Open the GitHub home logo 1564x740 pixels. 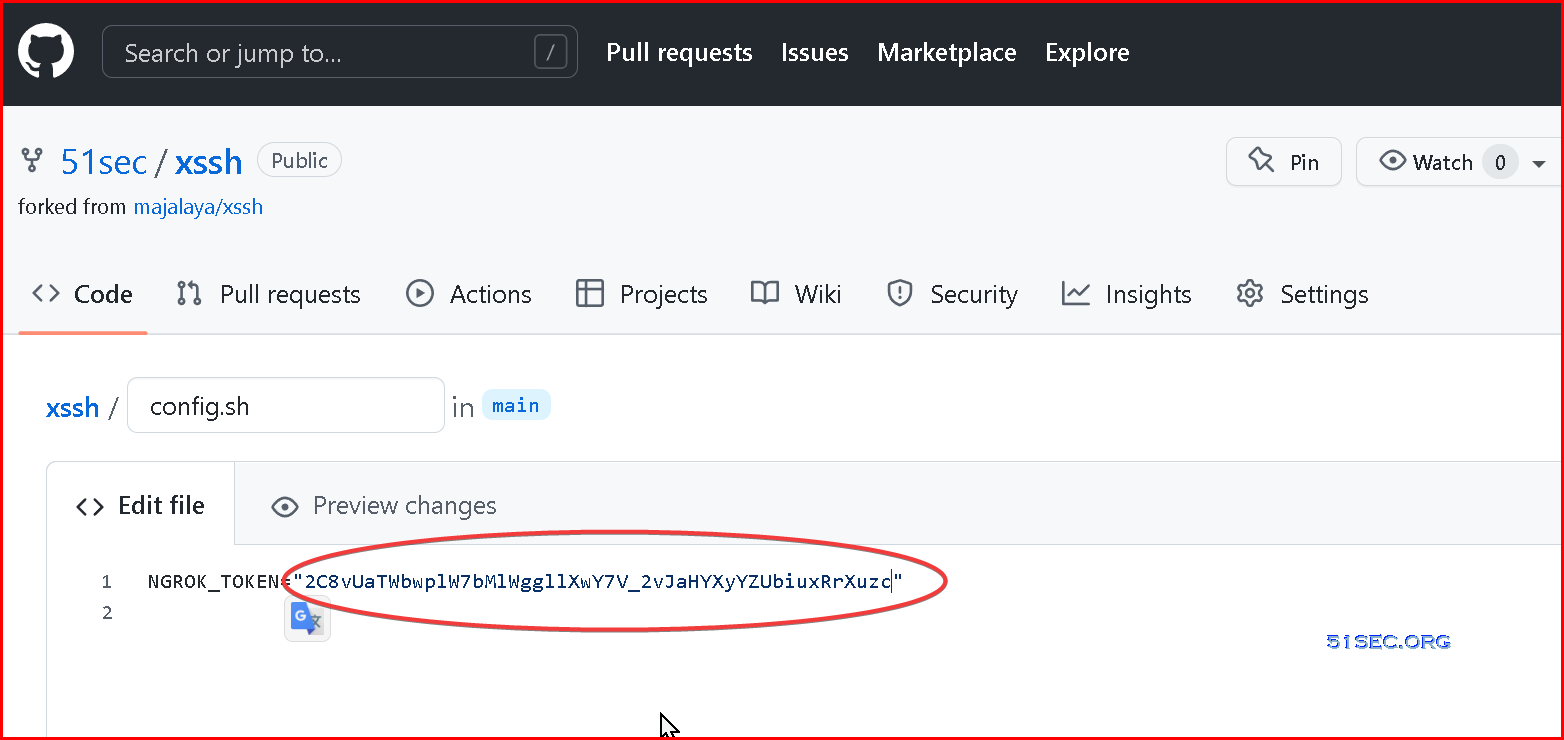46,52
